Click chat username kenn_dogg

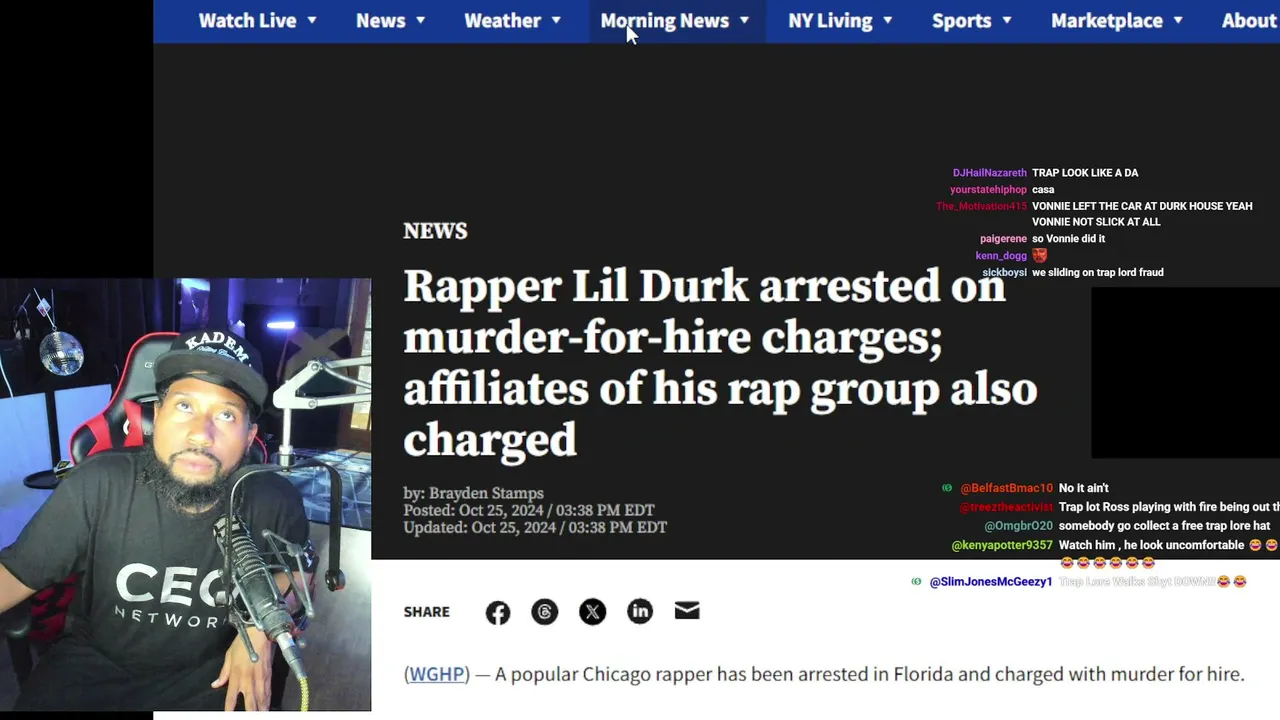(1001, 256)
